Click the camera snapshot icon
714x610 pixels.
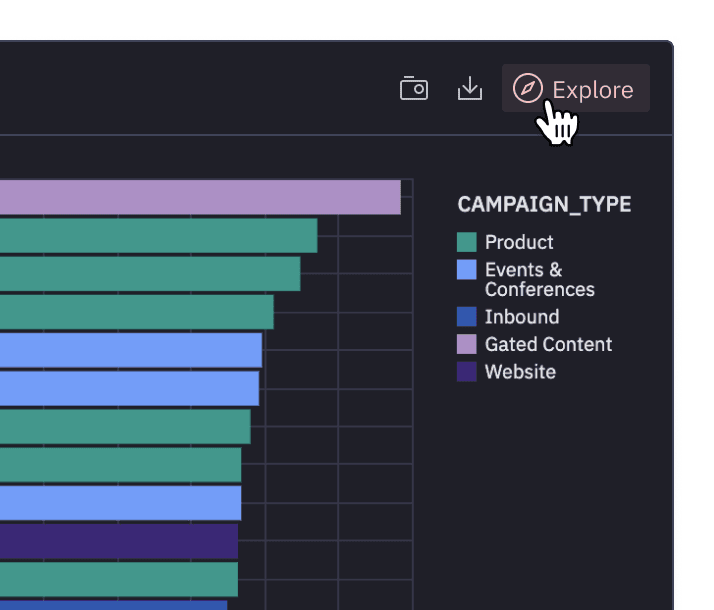click(x=414, y=89)
